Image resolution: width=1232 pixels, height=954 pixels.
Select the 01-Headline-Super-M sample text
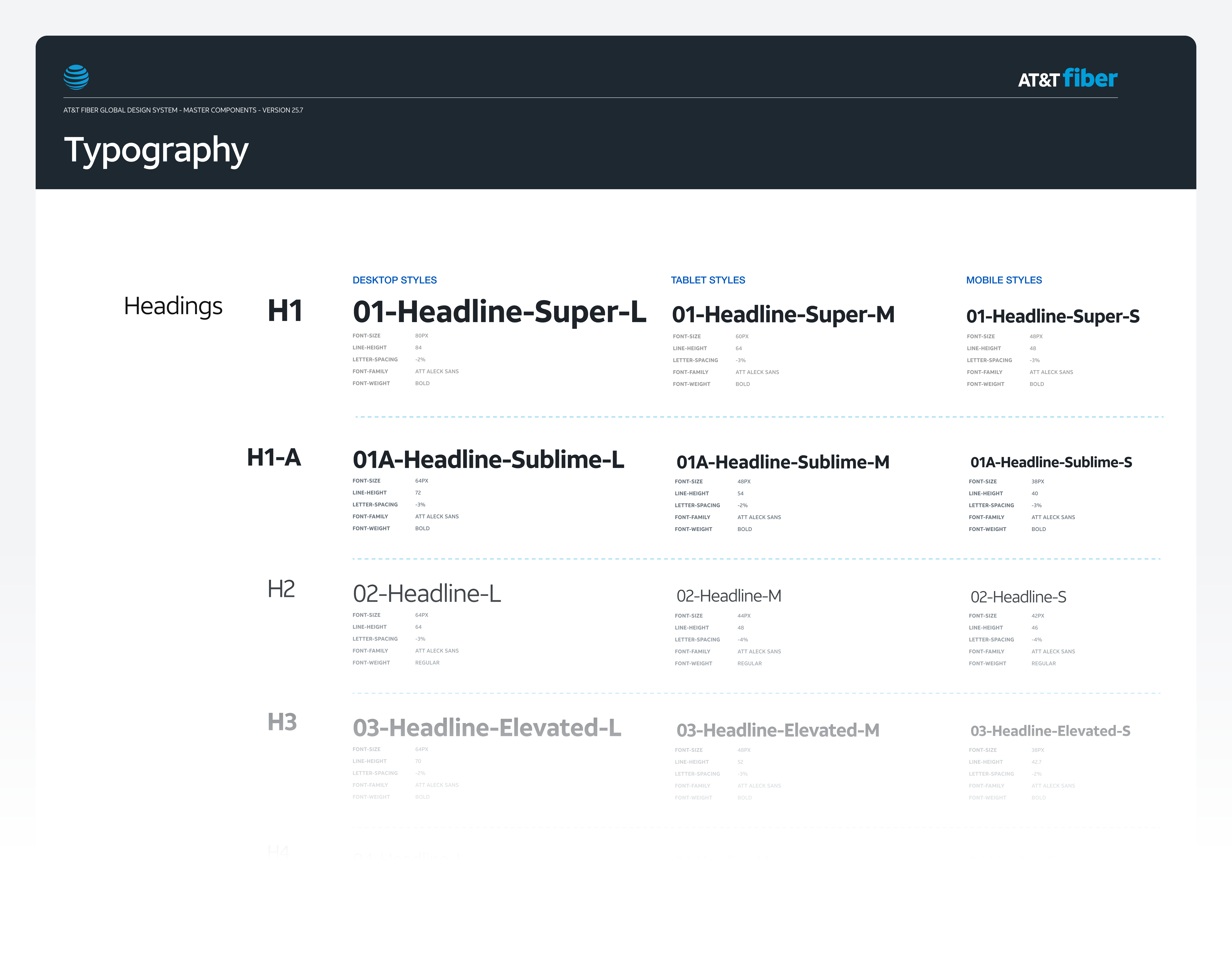click(x=783, y=315)
